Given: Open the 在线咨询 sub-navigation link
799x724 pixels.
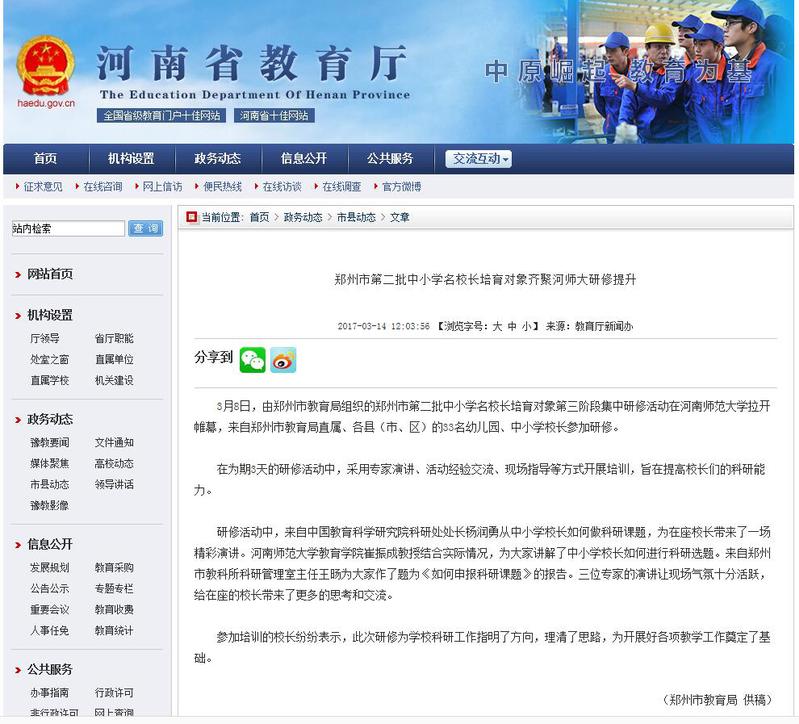Looking at the screenshot, I should click(x=102, y=187).
